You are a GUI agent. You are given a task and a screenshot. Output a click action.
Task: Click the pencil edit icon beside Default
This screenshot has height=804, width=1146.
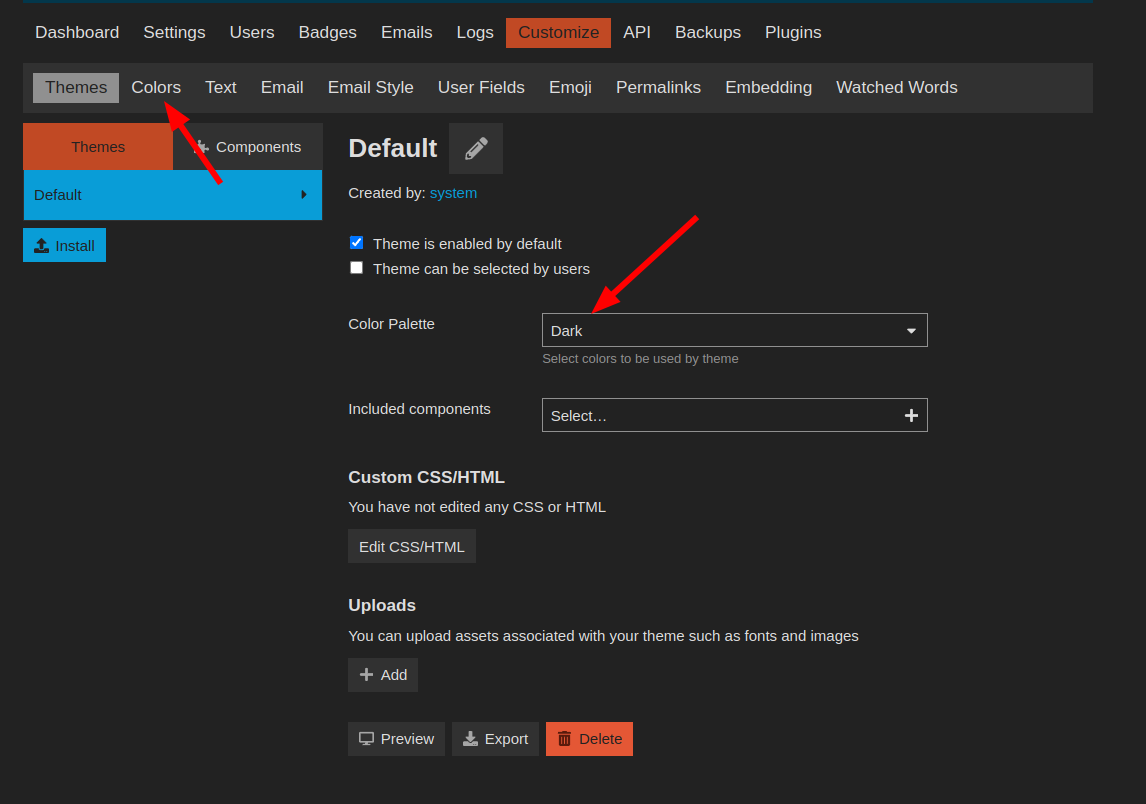point(476,149)
